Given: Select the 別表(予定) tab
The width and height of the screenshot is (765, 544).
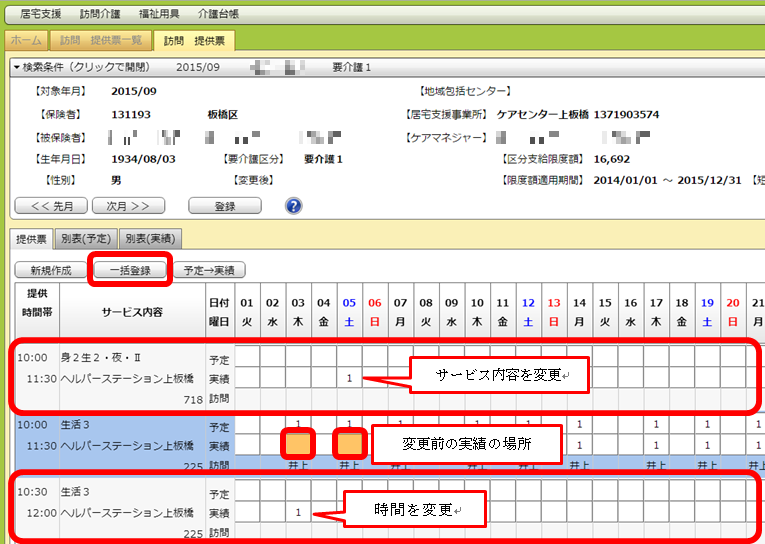Looking at the screenshot, I should pos(86,238).
